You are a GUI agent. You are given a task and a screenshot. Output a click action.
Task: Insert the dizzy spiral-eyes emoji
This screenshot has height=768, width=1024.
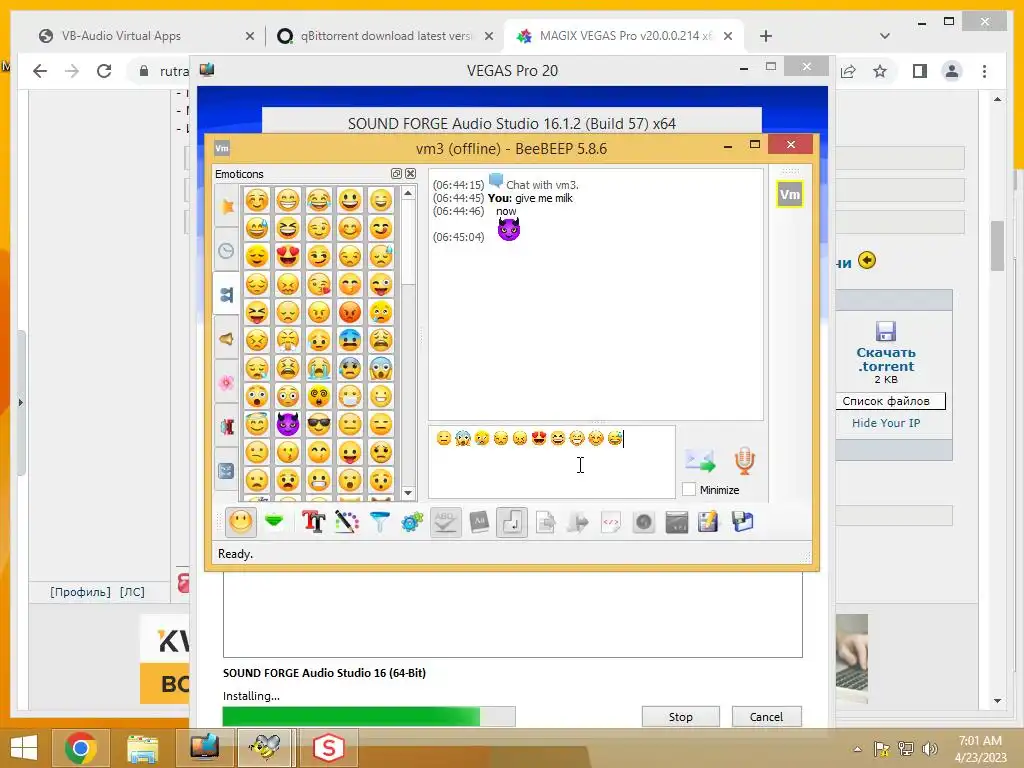pyautogui.click(x=319, y=396)
